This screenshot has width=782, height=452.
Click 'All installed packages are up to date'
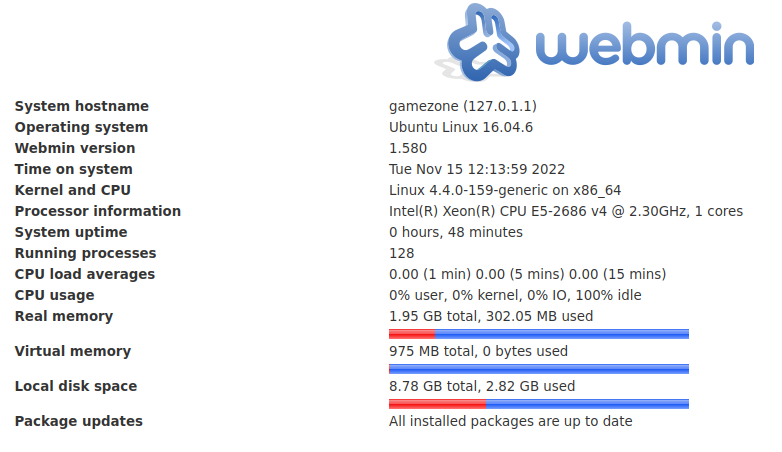click(x=510, y=421)
